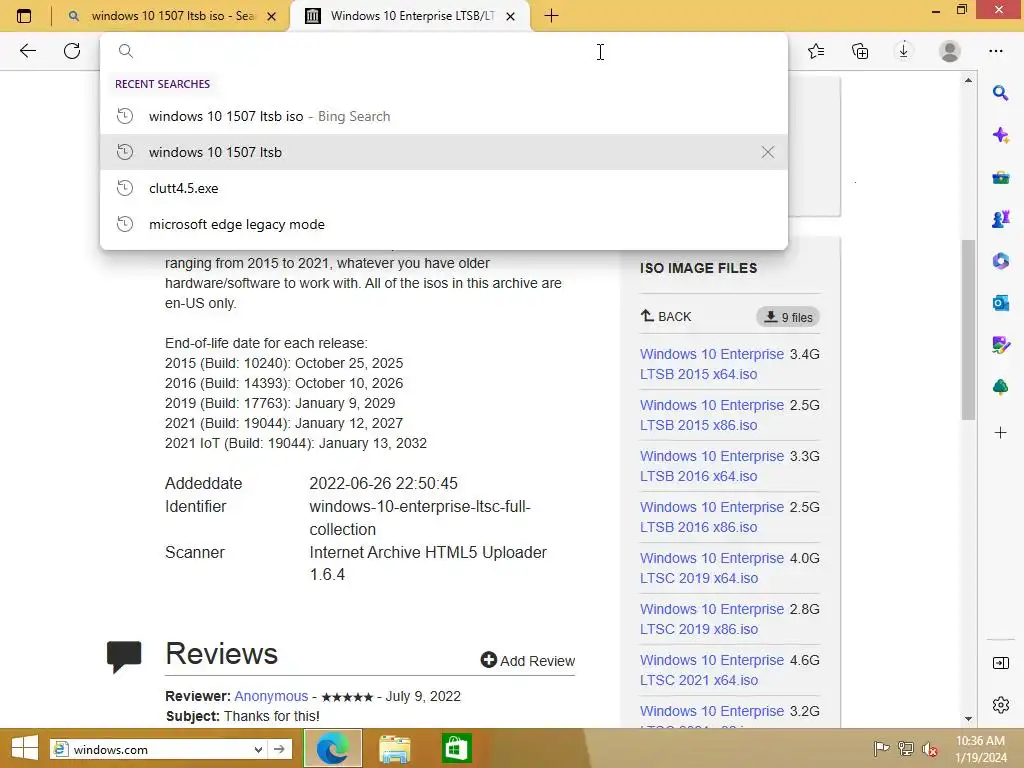Select recent search 'microsoft edge legacy mode'
The height and width of the screenshot is (768, 1024).
(444, 224)
